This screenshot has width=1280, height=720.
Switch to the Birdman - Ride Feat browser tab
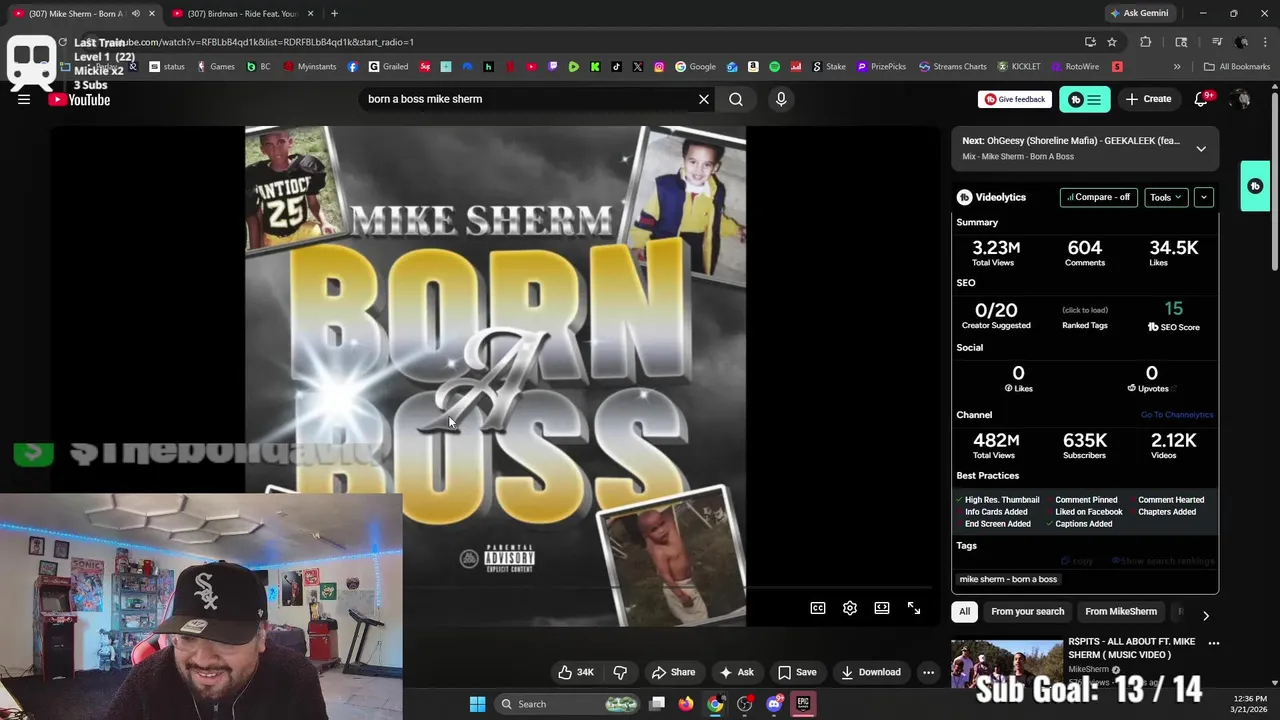tap(243, 13)
